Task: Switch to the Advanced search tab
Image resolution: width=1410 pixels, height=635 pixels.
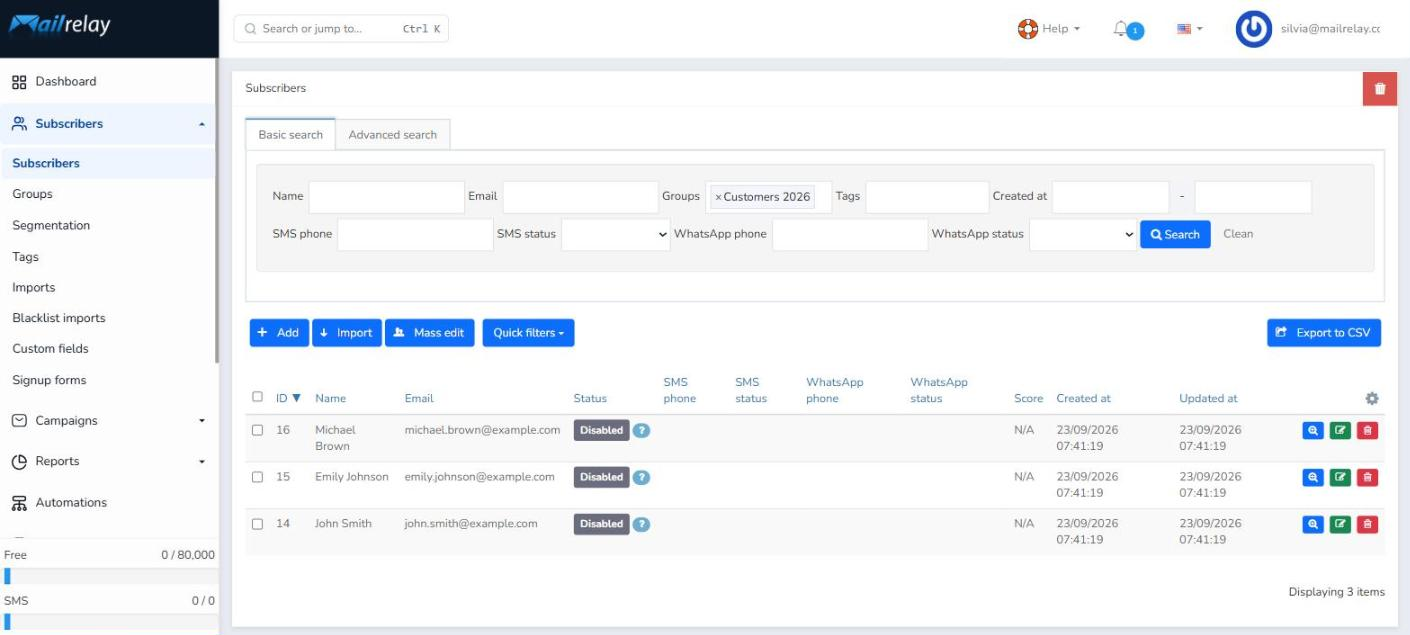Action: [x=393, y=135]
